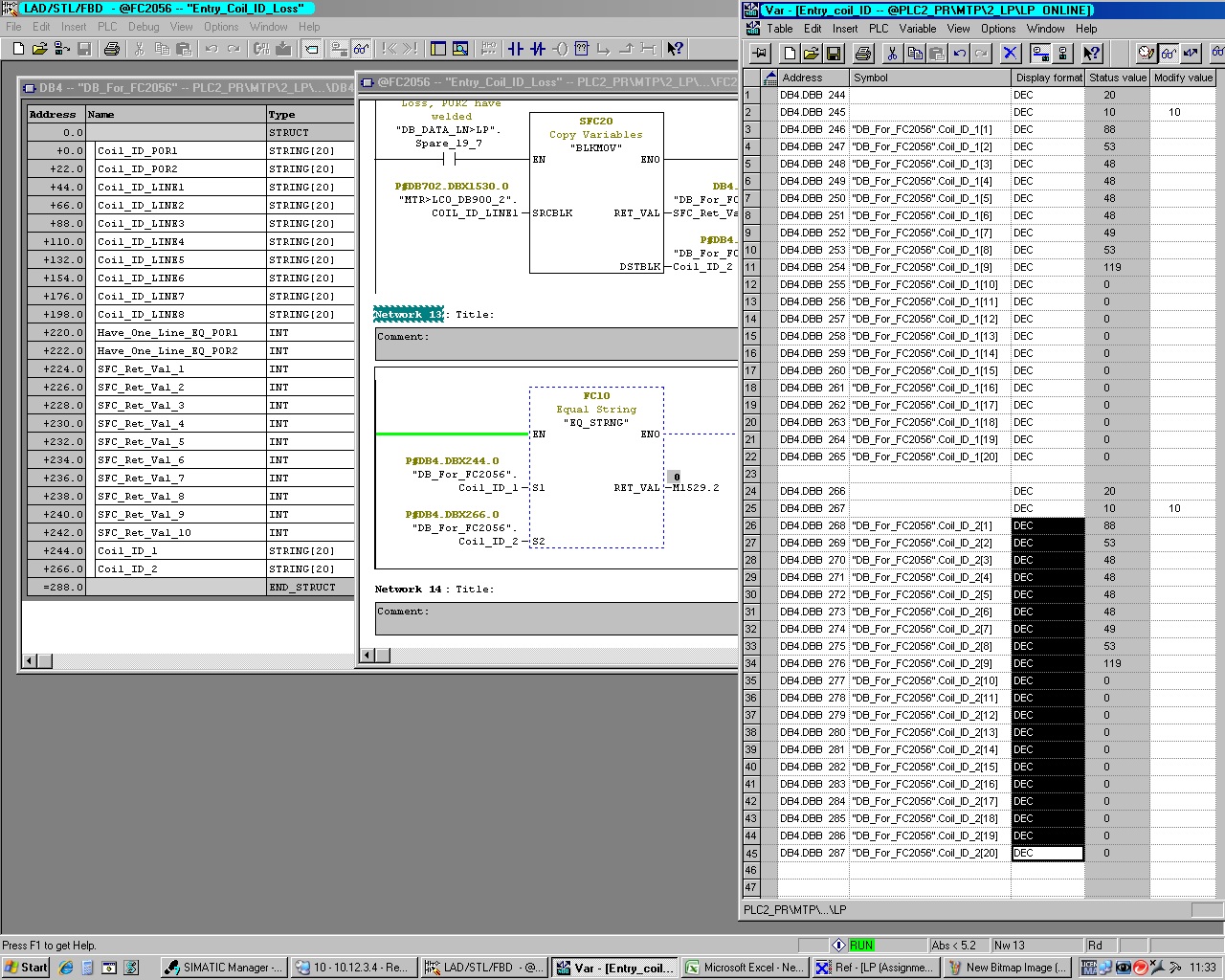Save the variable table in Var toolbar
1225x980 pixels.
(x=833, y=53)
